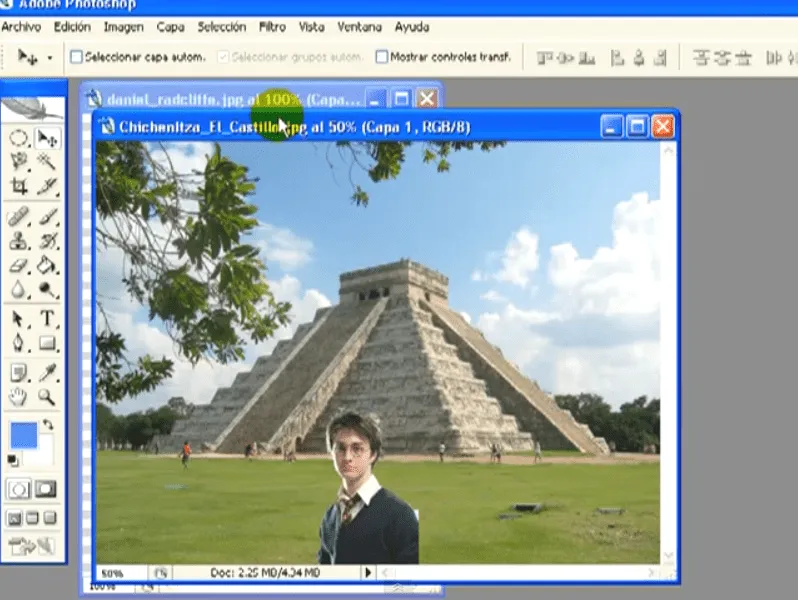The image size is (798, 600).
Task: Select the Hand tool
Action: pyautogui.click(x=19, y=396)
